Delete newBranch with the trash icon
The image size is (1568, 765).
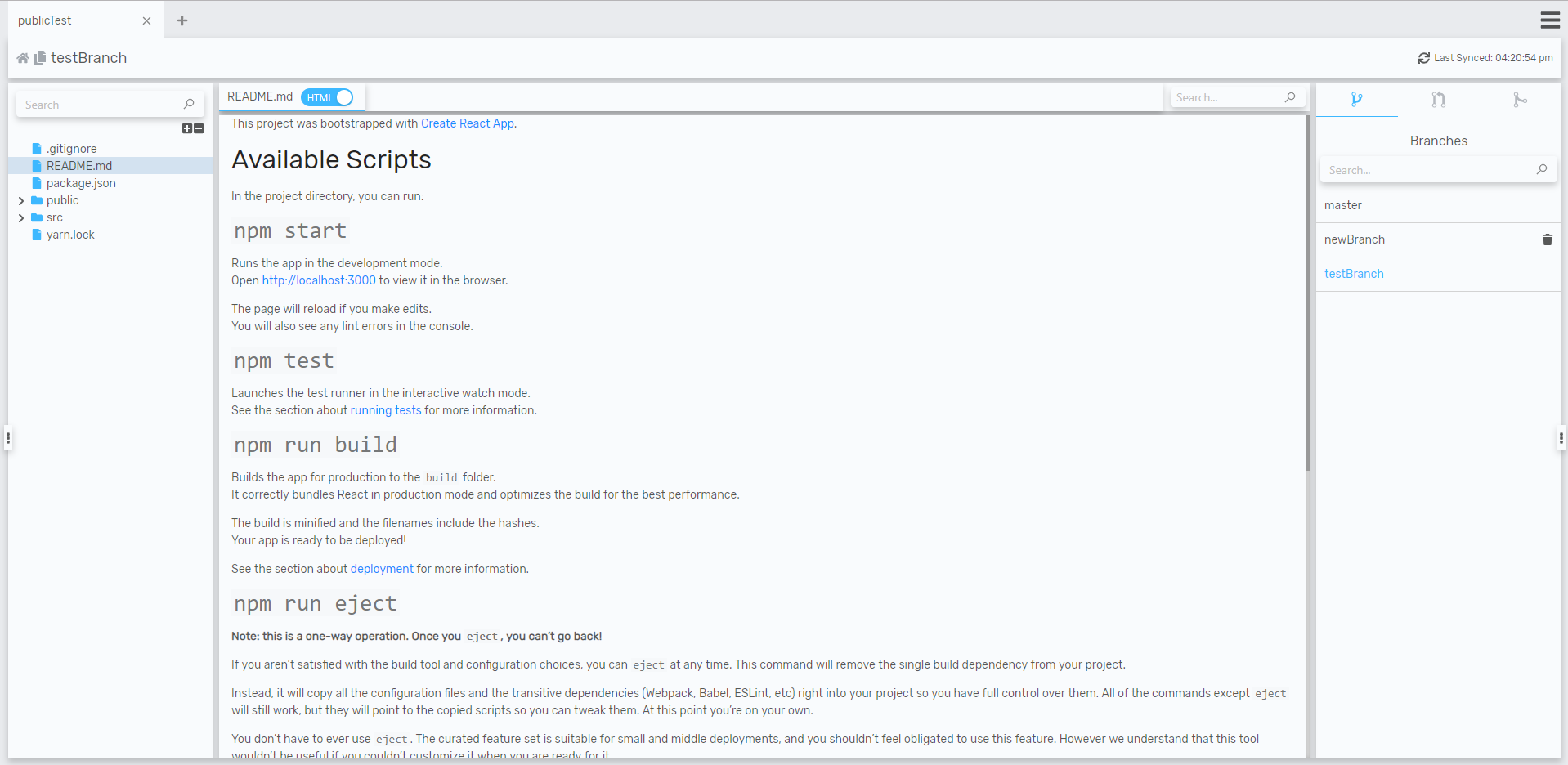[1547, 239]
